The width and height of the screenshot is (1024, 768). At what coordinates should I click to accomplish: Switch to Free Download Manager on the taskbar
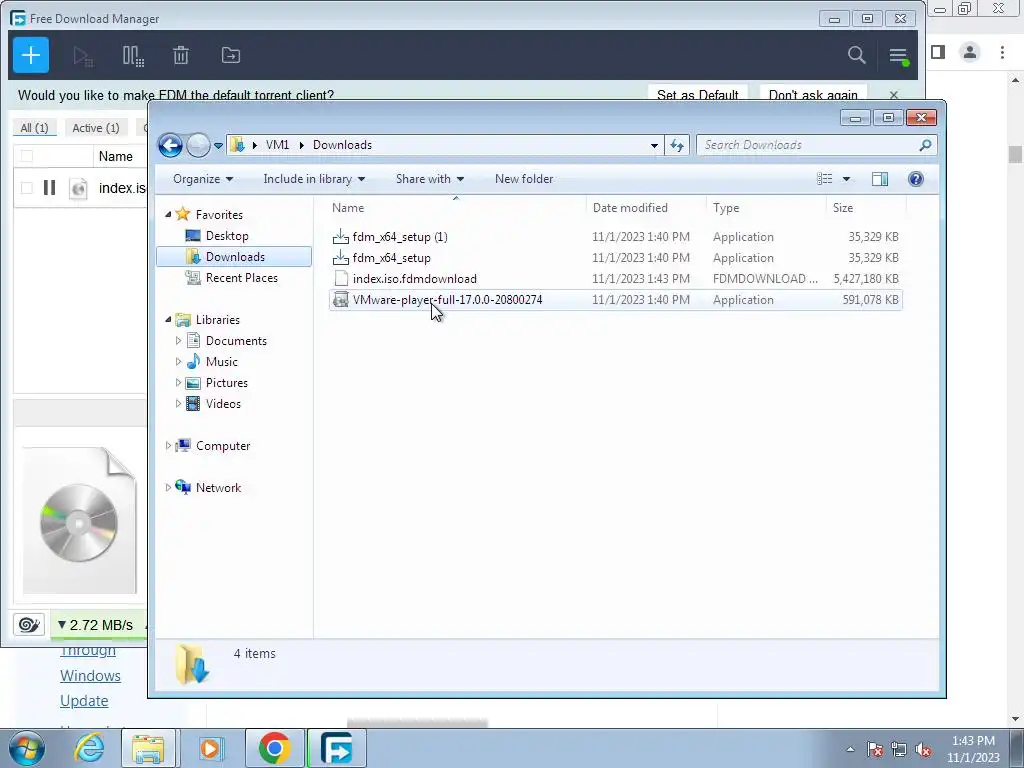(336, 748)
